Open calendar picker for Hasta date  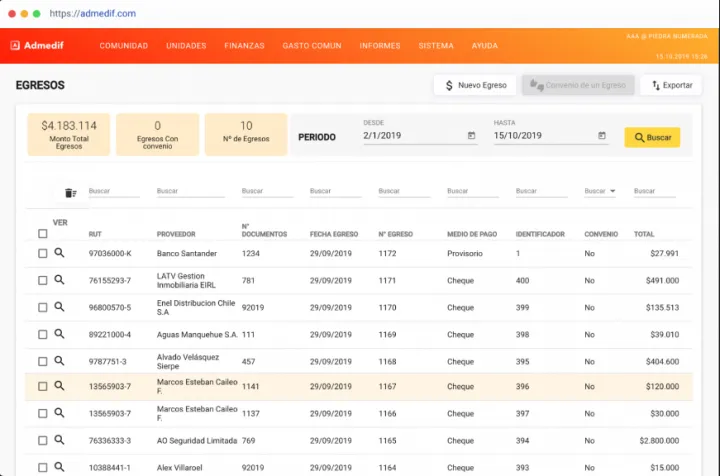[602, 136]
